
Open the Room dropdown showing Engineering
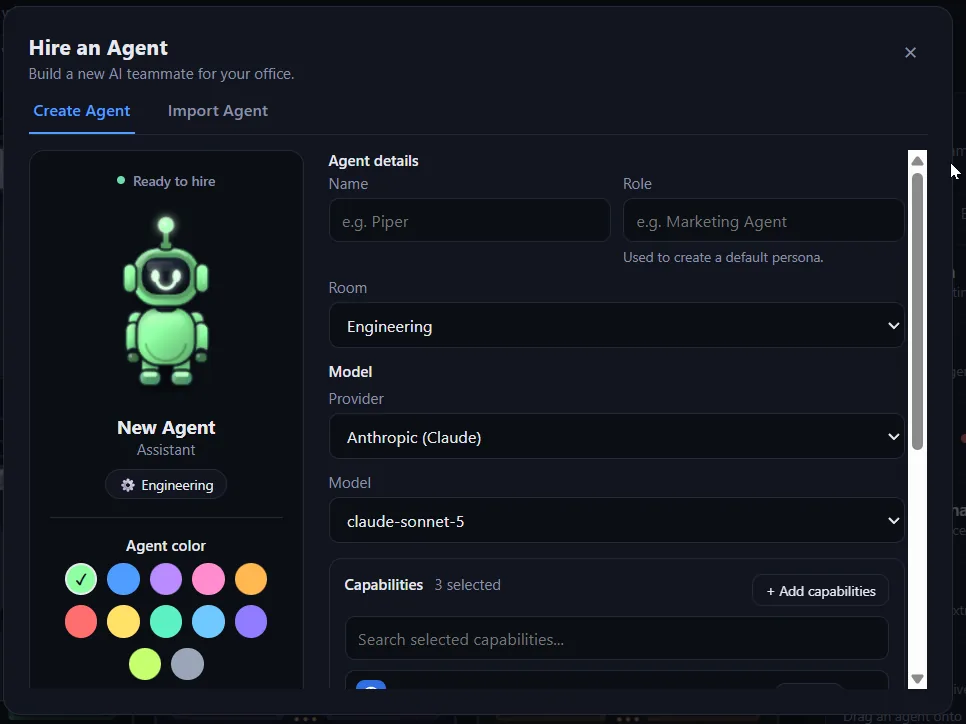pos(617,325)
